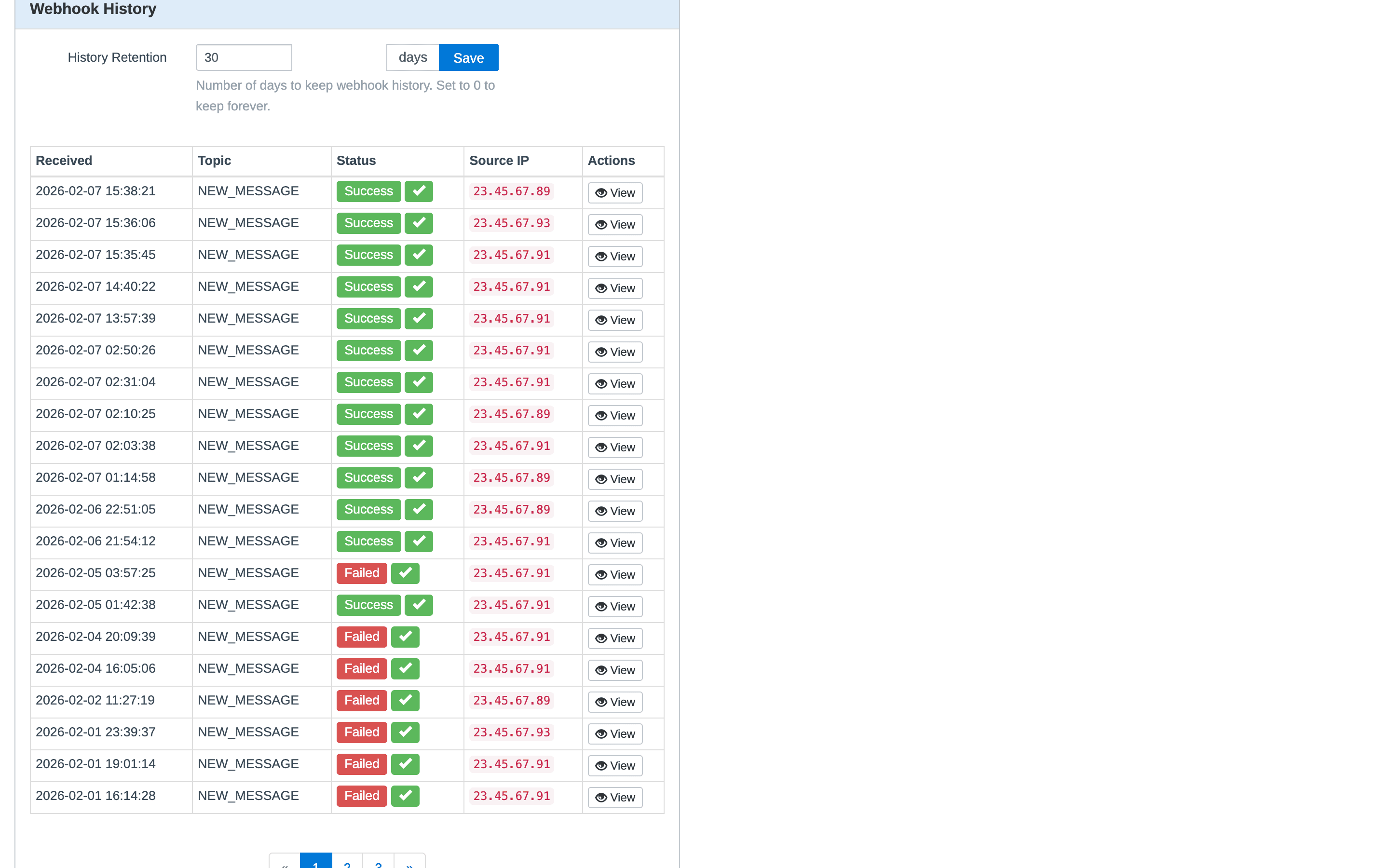Click the Success badge on the 15:35:45 row
This screenshot has height=868, width=1389.
click(x=368, y=254)
